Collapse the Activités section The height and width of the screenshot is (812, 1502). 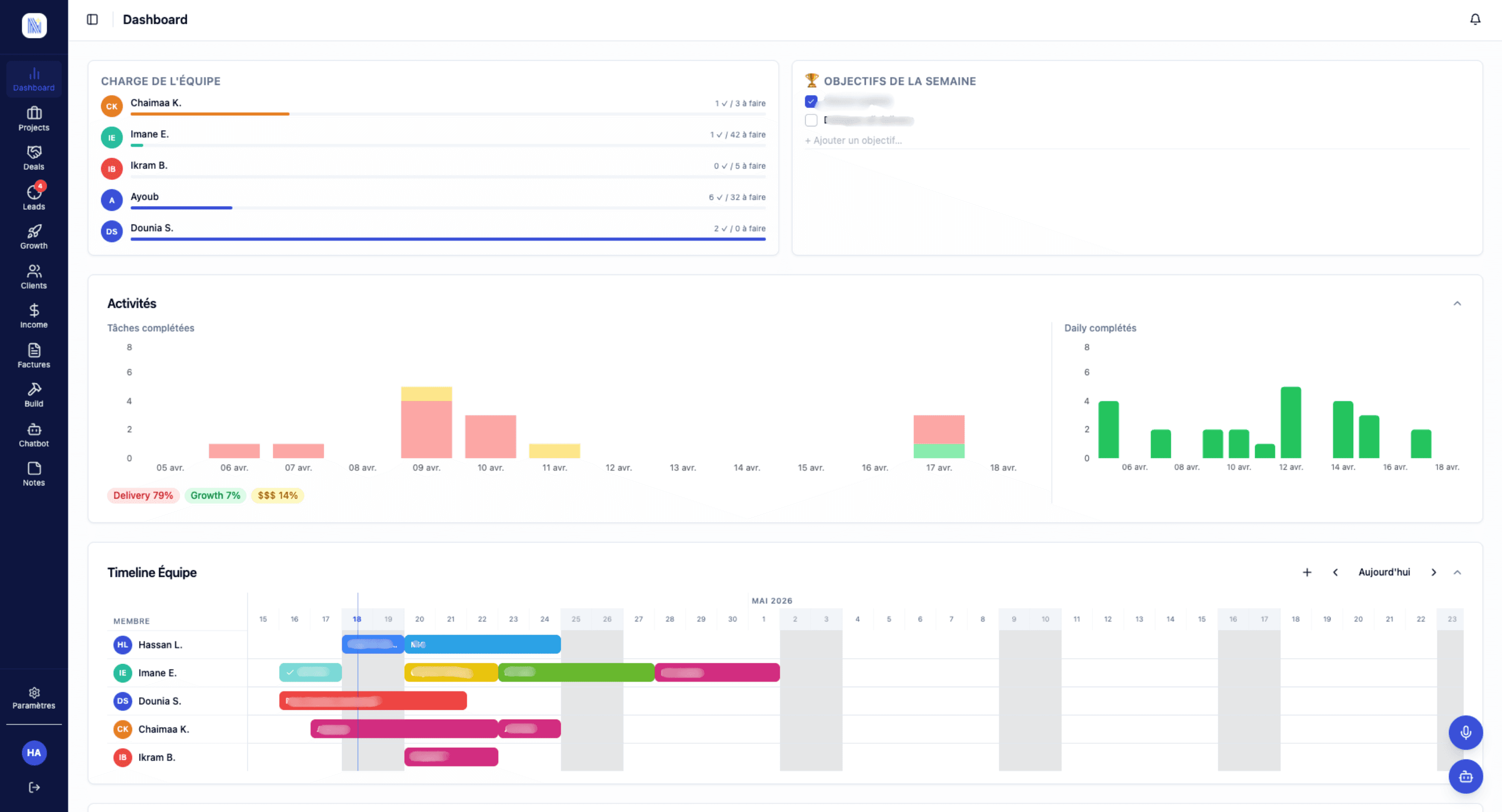[x=1457, y=303]
